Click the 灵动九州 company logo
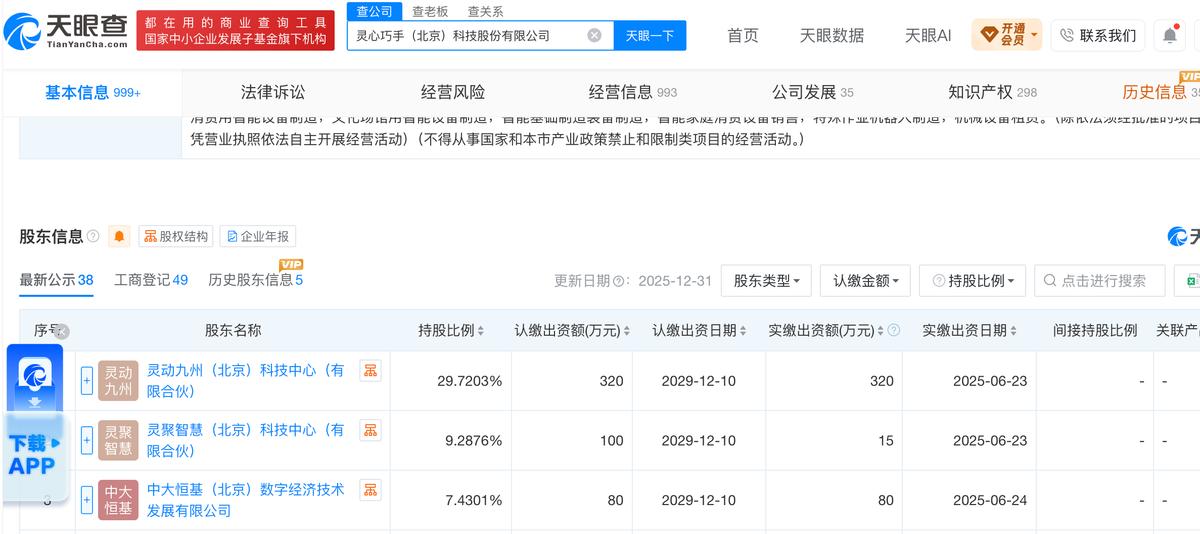Screen dimensions: 1200x534 118,381
